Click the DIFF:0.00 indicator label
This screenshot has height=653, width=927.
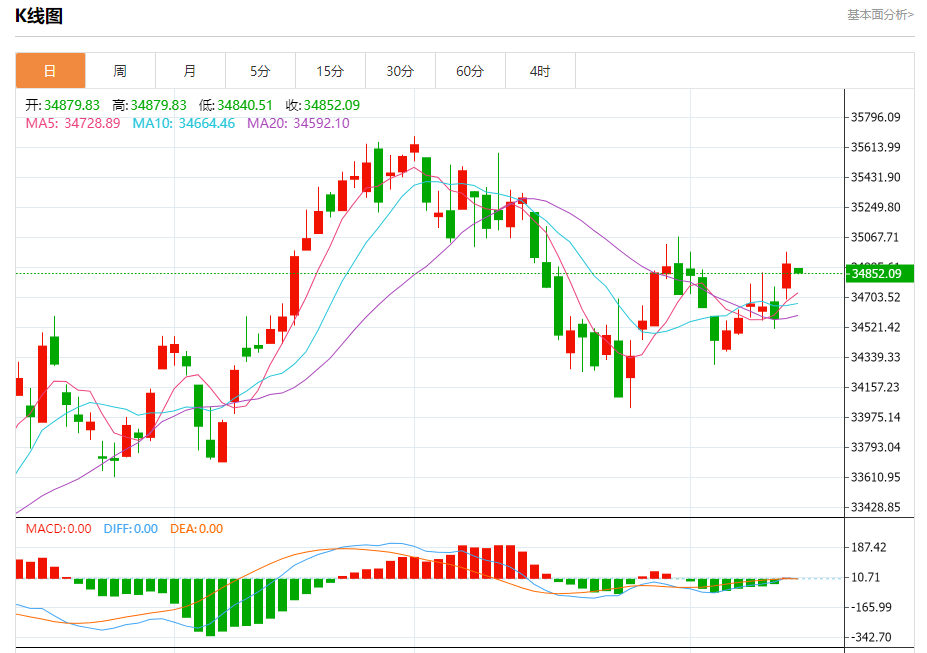click(x=131, y=529)
